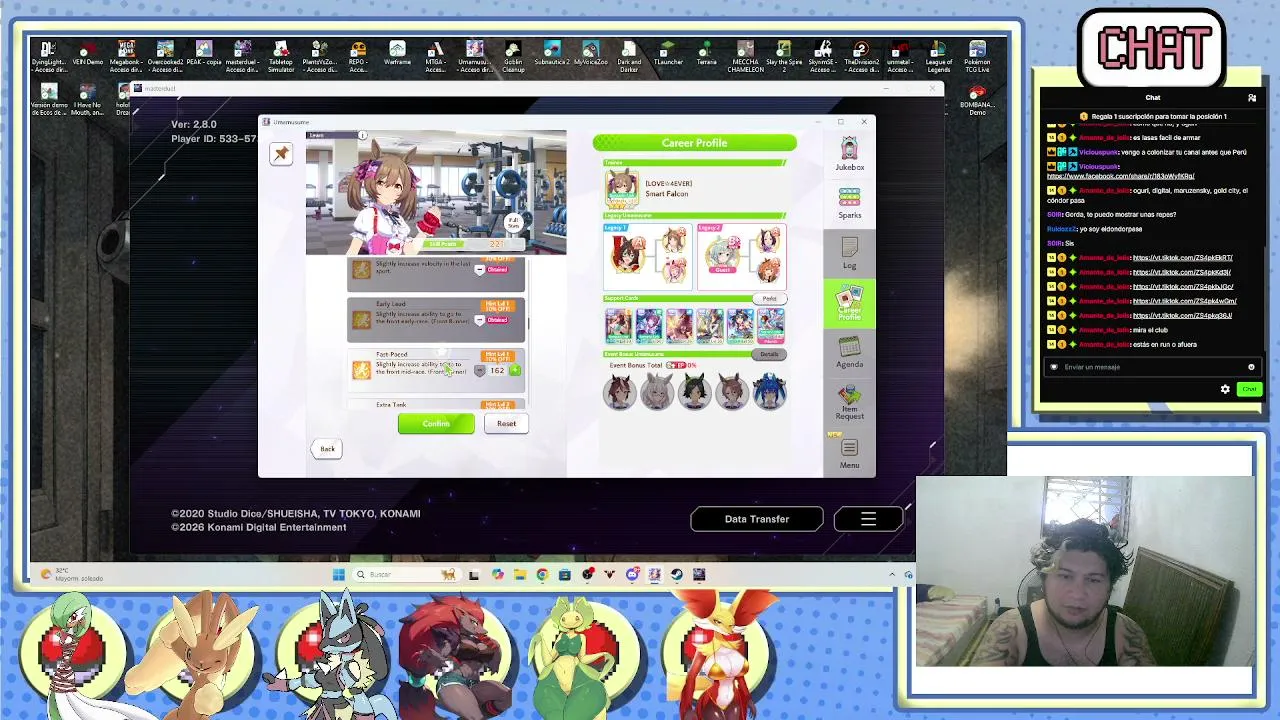Select the Career Profile side tab
1280x720 pixels.
click(x=849, y=303)
